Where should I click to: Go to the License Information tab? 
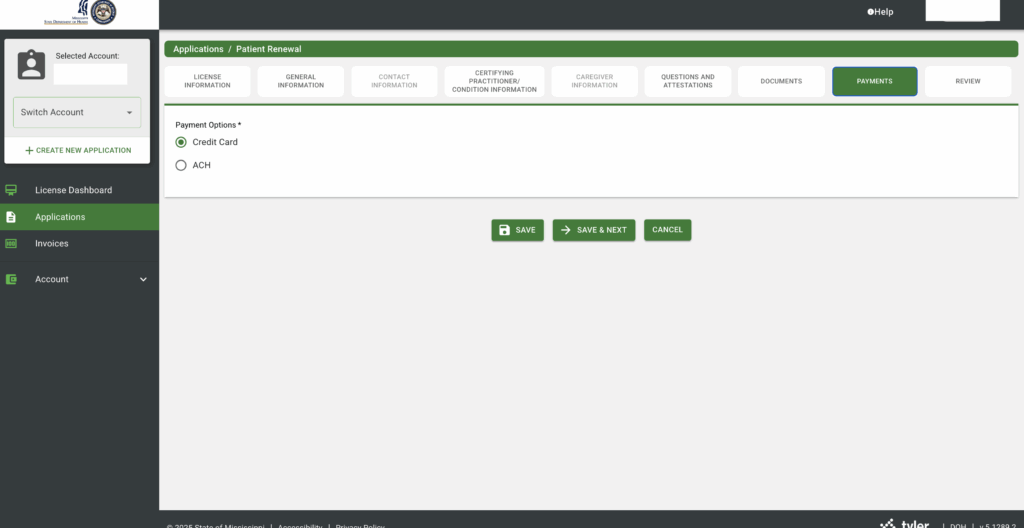coord(207,81)
